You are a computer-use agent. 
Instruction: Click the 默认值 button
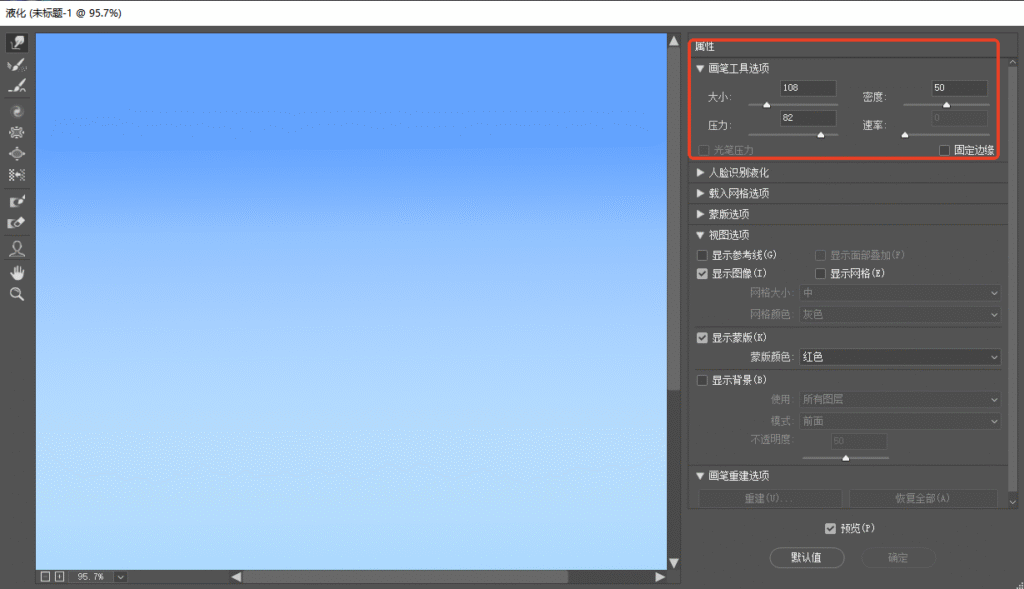point(806,558)
